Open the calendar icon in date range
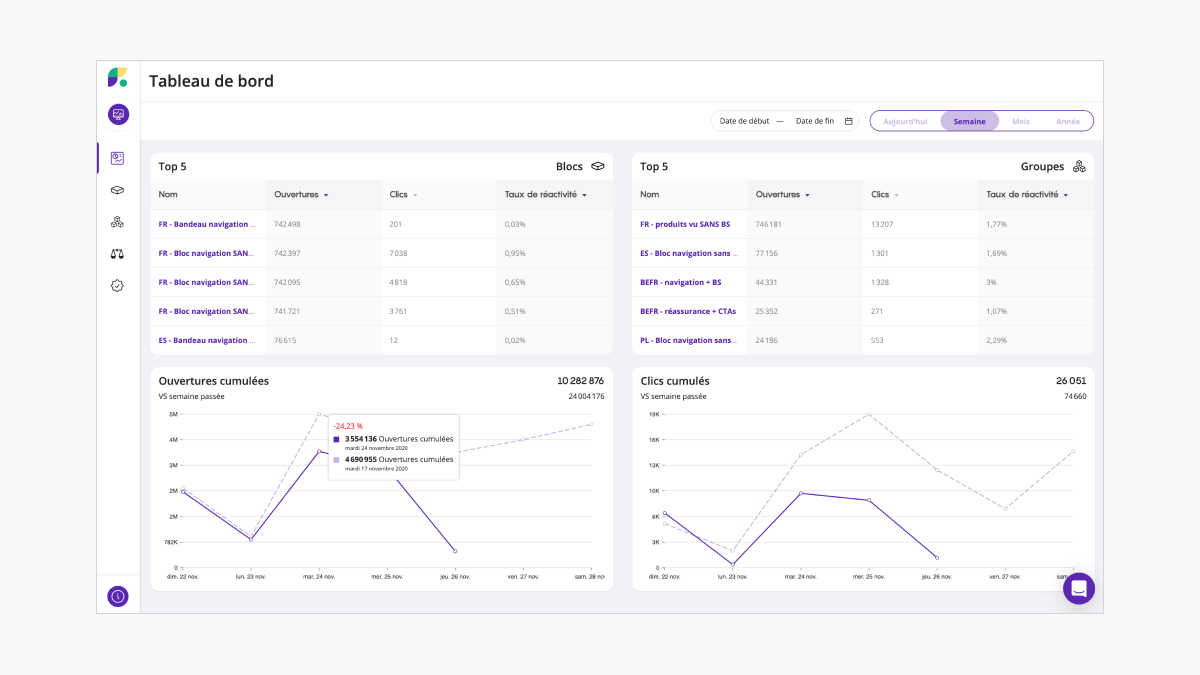 click(849, 121)
